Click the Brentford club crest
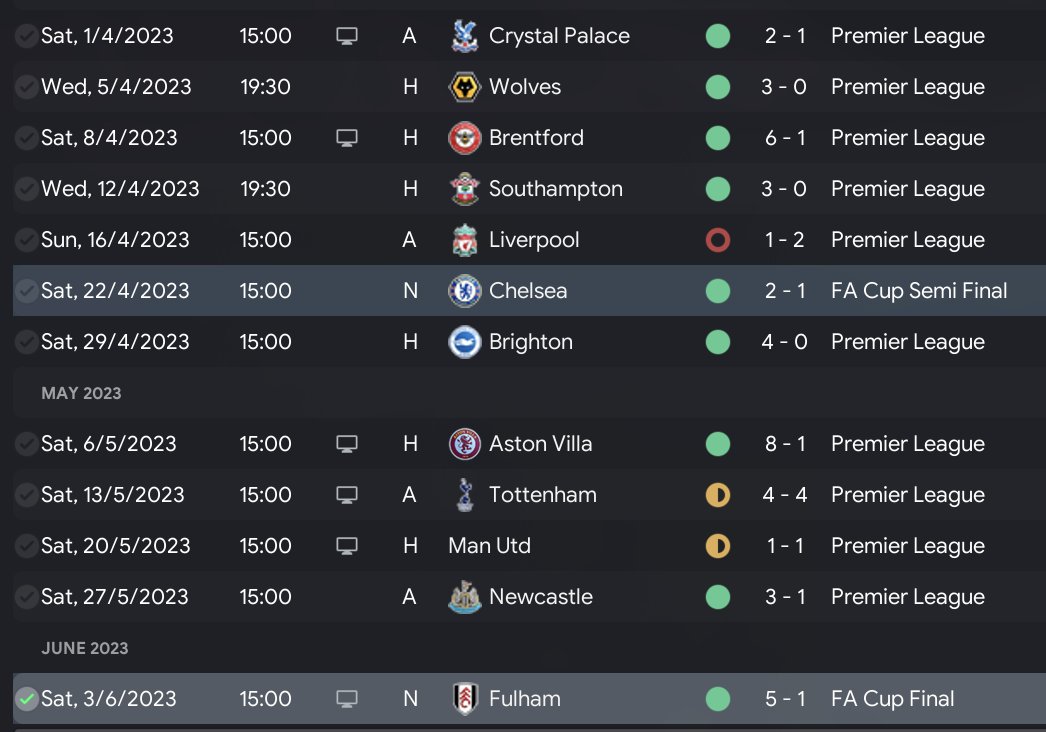Screen dimensions: 1046x732 click(x=465, y=138)
